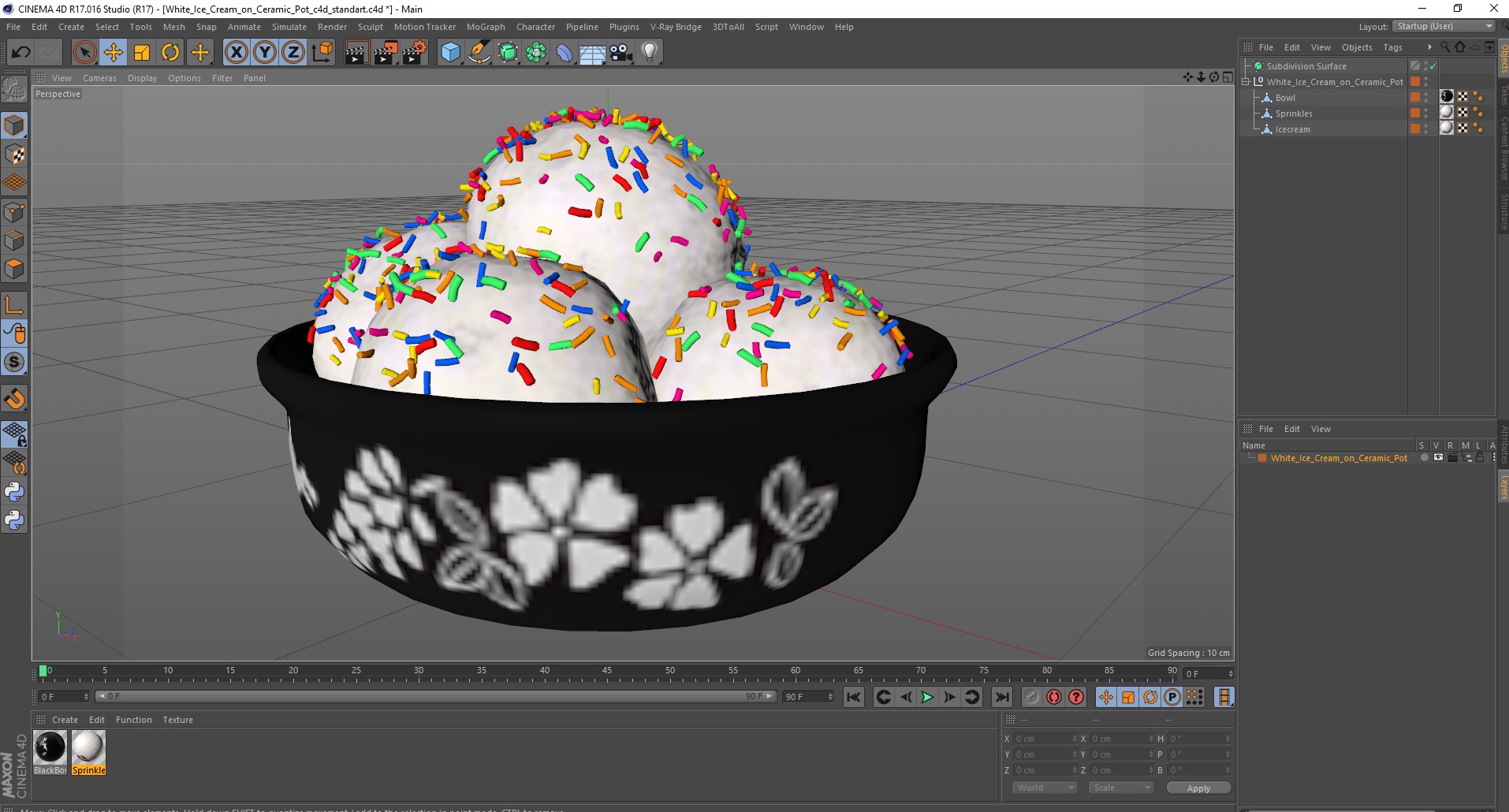
Task: Toggle viewport maximize icon
Action: point(1228,77)
